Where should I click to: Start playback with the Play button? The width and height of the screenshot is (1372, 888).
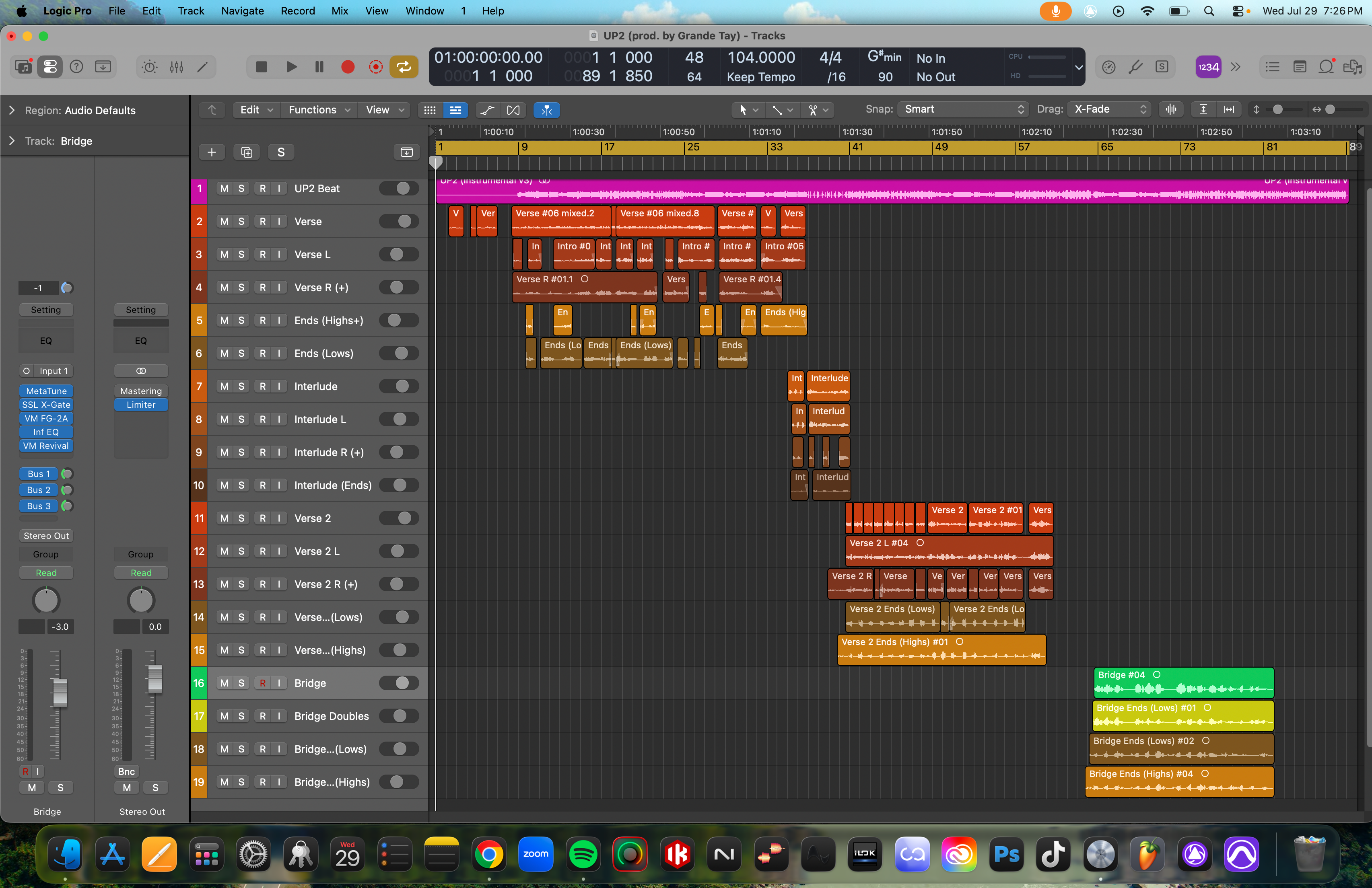point(291,67)
